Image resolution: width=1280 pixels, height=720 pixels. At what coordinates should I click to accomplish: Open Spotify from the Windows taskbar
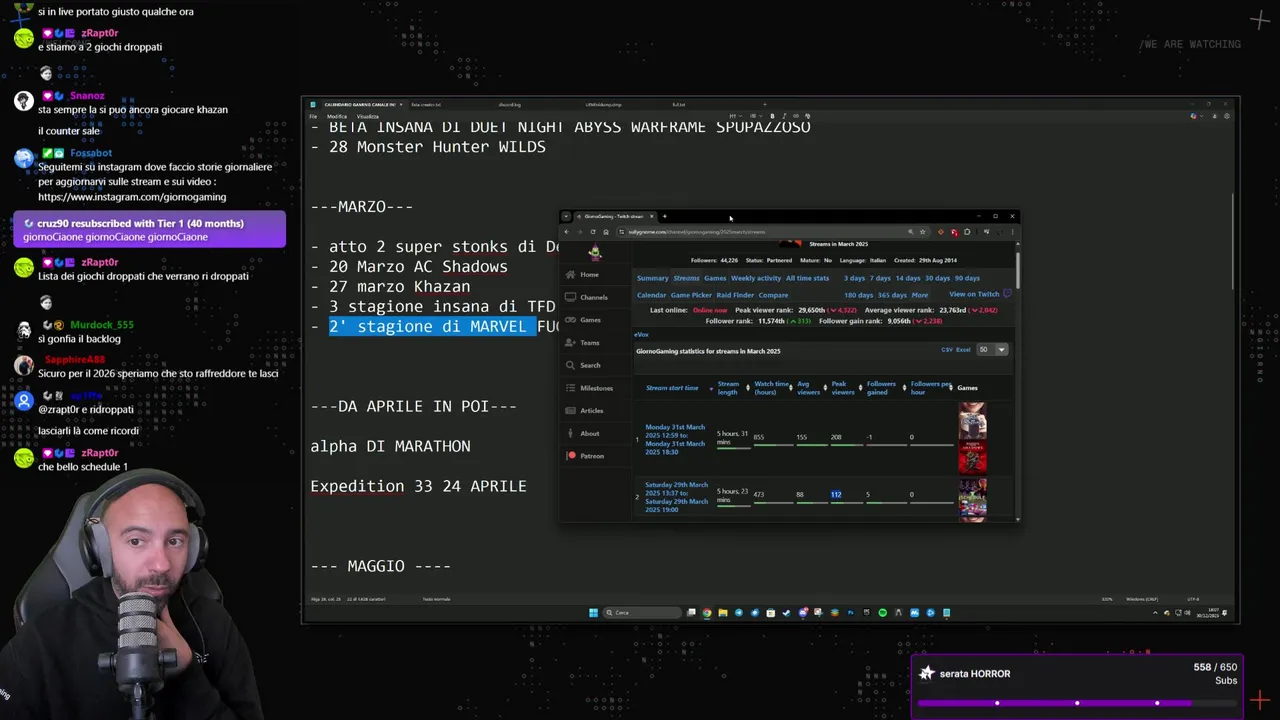[882, 613]
